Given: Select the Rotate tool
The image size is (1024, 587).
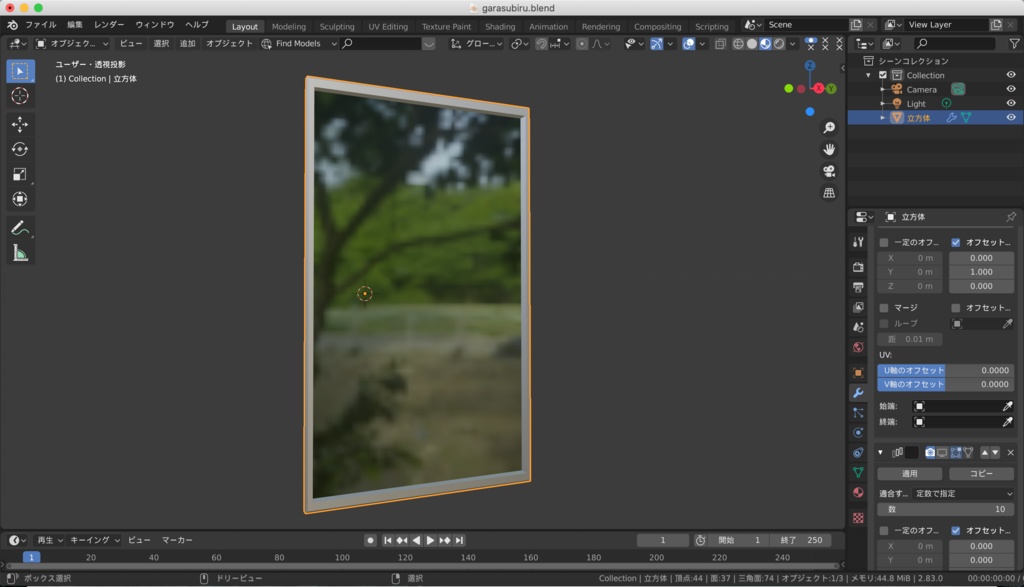Looking at the screenshot, I should (x=20, y=149).
